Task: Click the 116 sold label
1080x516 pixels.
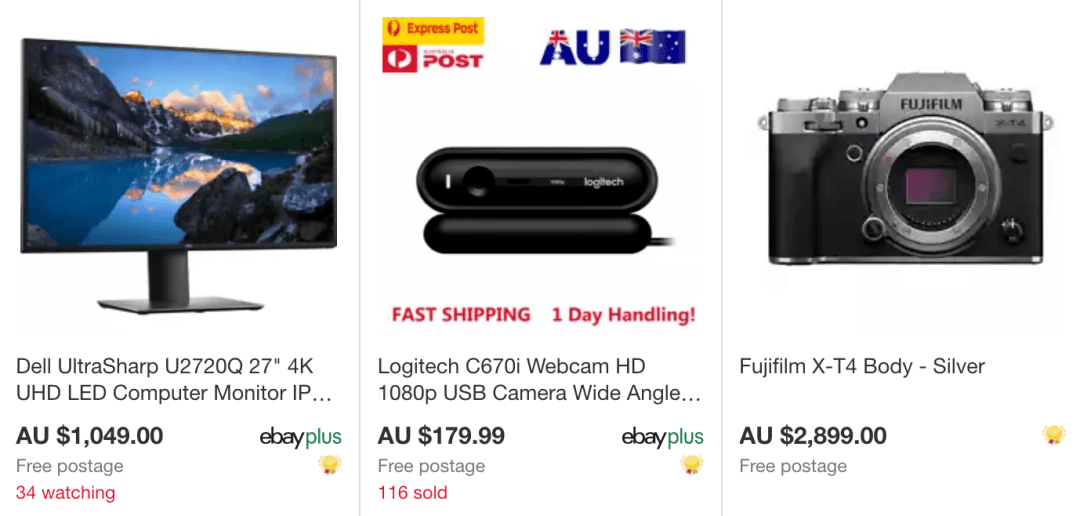Action: [x=413, y=493]
